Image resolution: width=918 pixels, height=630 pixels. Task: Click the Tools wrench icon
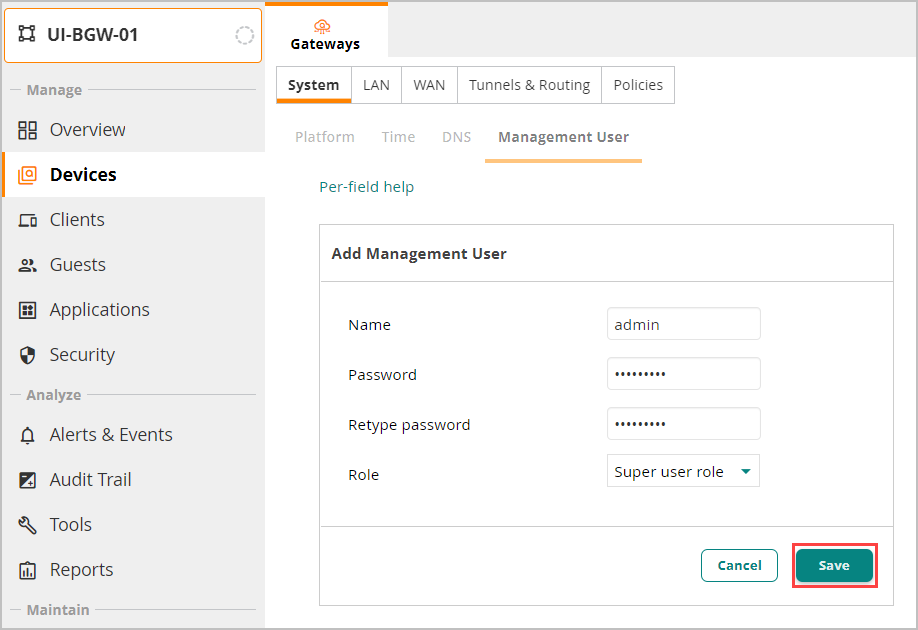tap(28, 525)
